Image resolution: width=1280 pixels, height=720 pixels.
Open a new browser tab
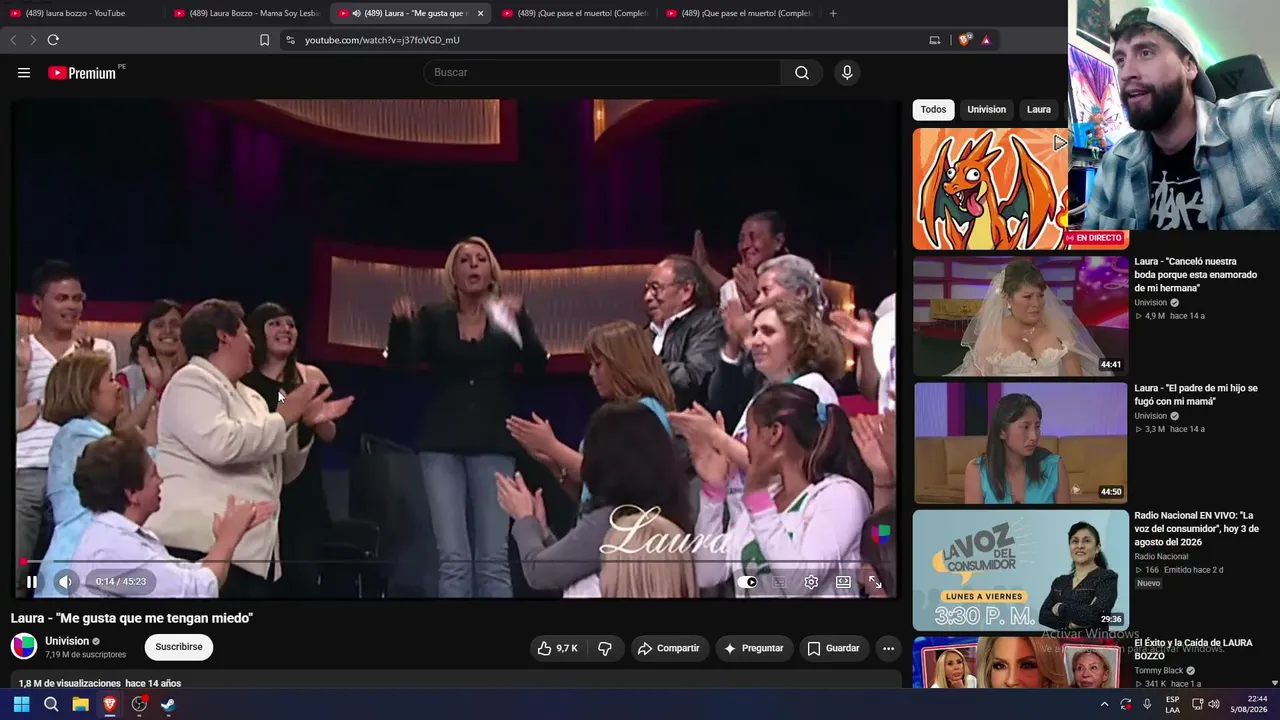point(833,13)
